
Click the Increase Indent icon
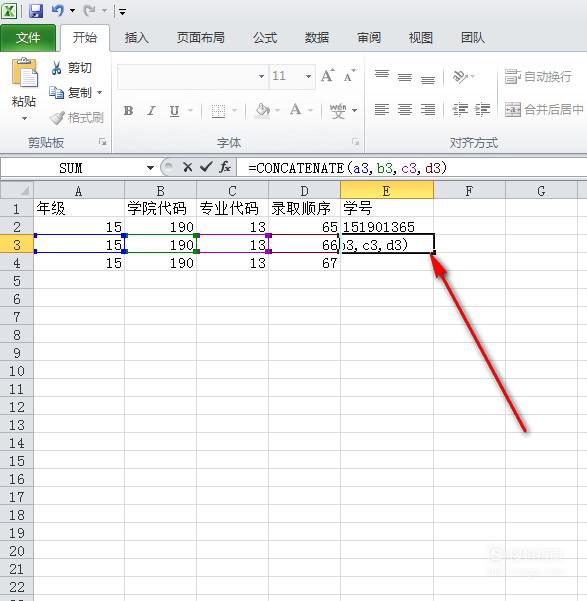point(482,110)
